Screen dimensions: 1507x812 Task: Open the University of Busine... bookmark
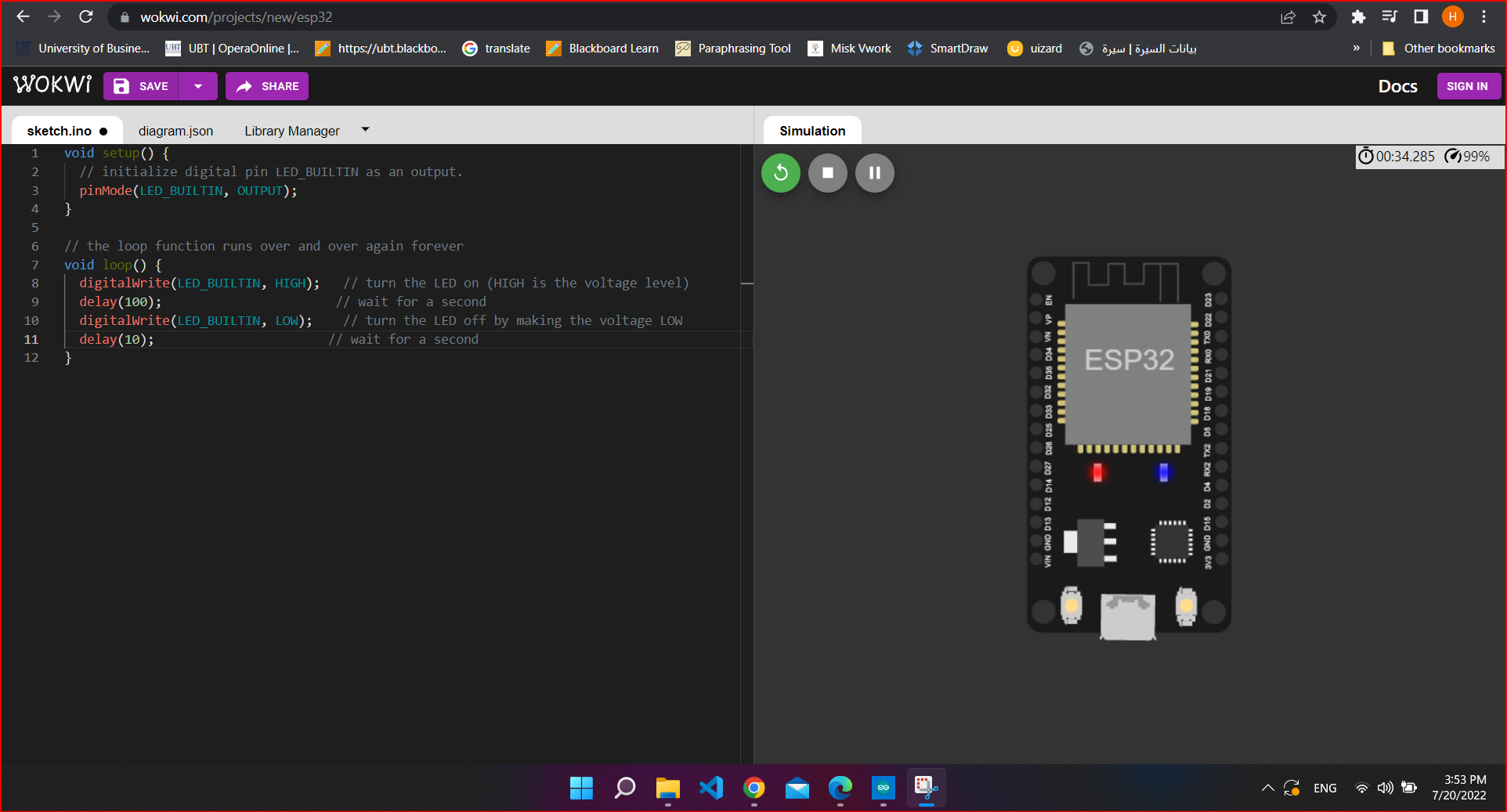(x=82, y=49)
